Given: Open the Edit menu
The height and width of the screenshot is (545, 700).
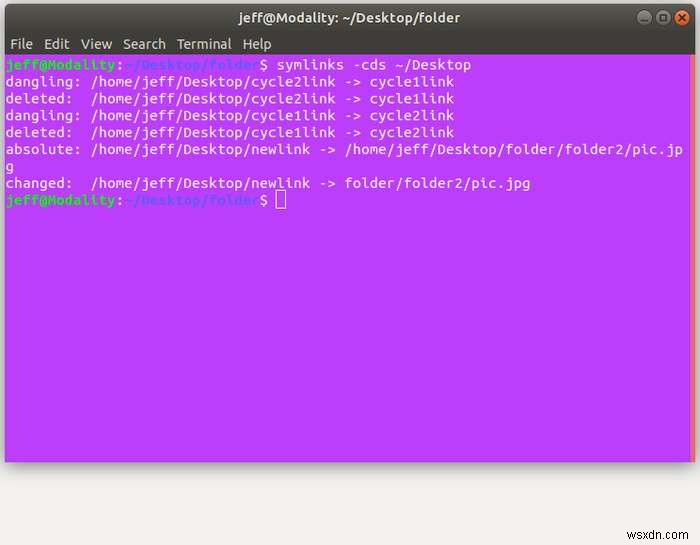Looking at the screenshot, I should click(57, 44).
